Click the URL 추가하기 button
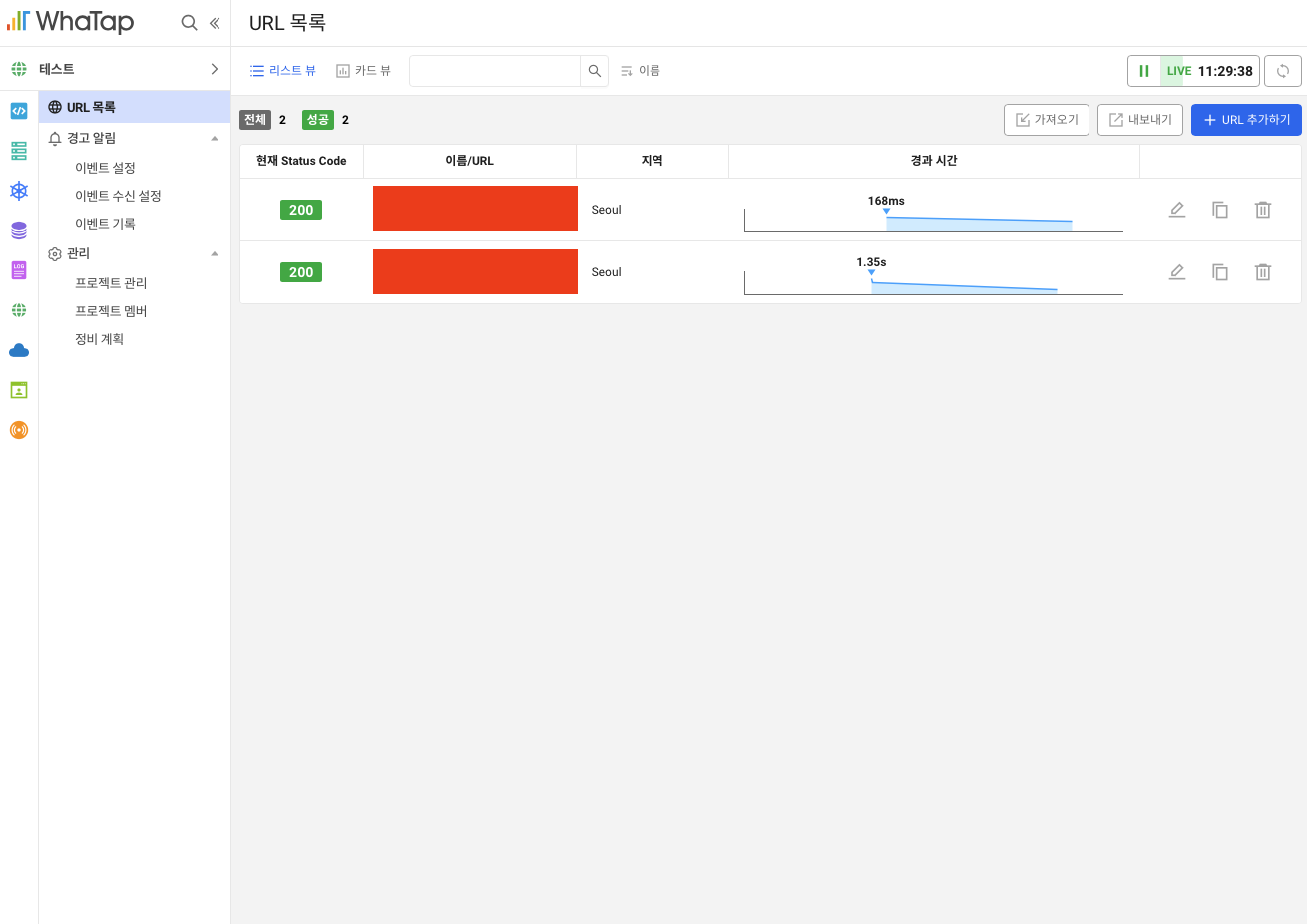 [x=1246, y=120]
